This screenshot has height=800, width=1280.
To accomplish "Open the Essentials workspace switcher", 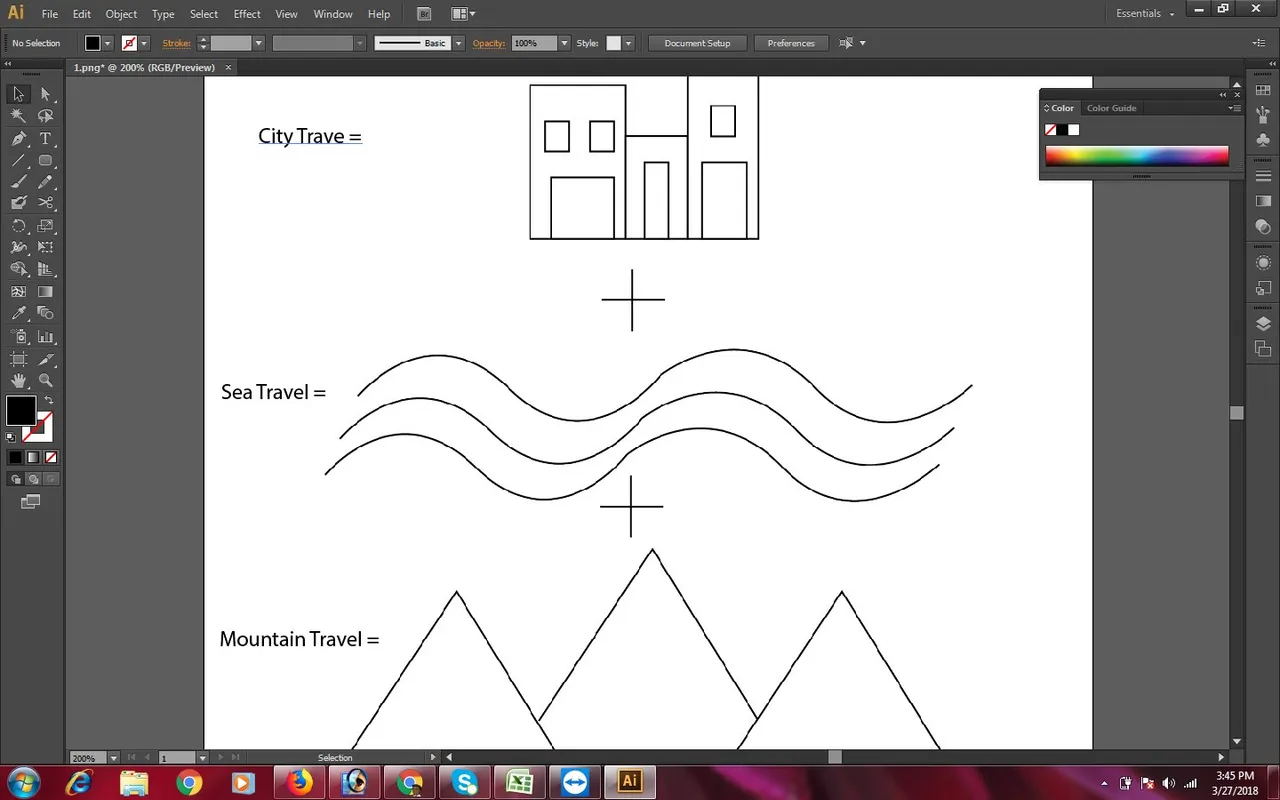I will point(1145,13).
